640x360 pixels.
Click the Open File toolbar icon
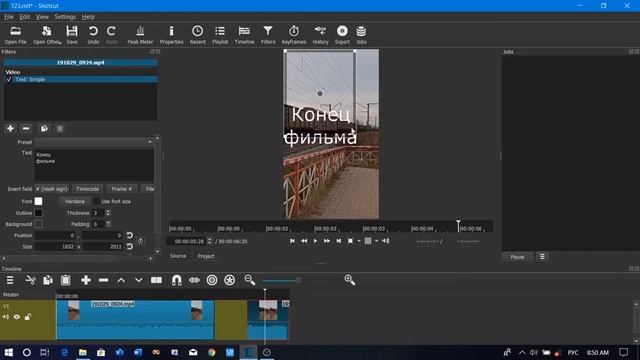16,35
